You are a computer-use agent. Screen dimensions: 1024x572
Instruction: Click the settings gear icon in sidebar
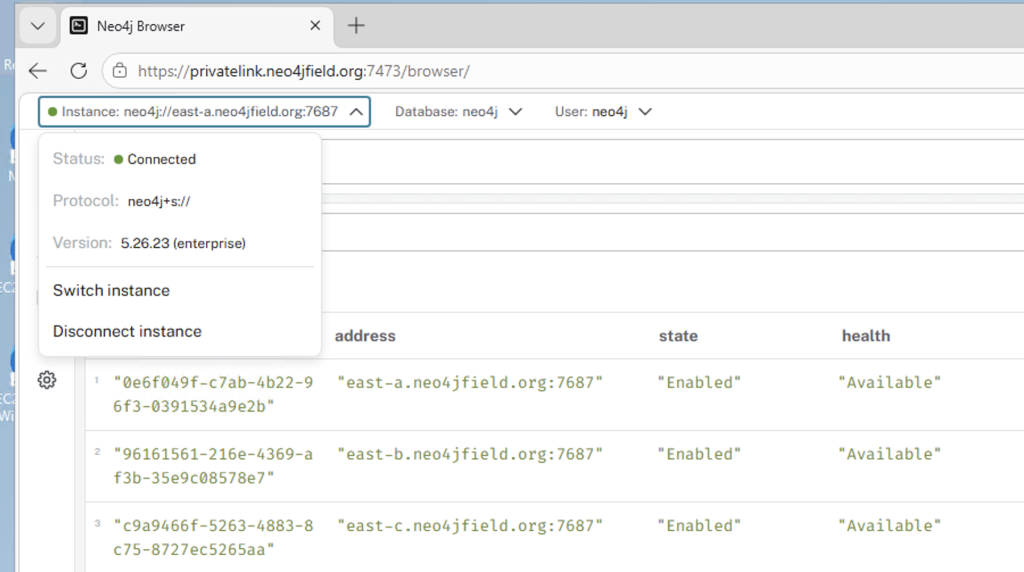pos(47,380)
